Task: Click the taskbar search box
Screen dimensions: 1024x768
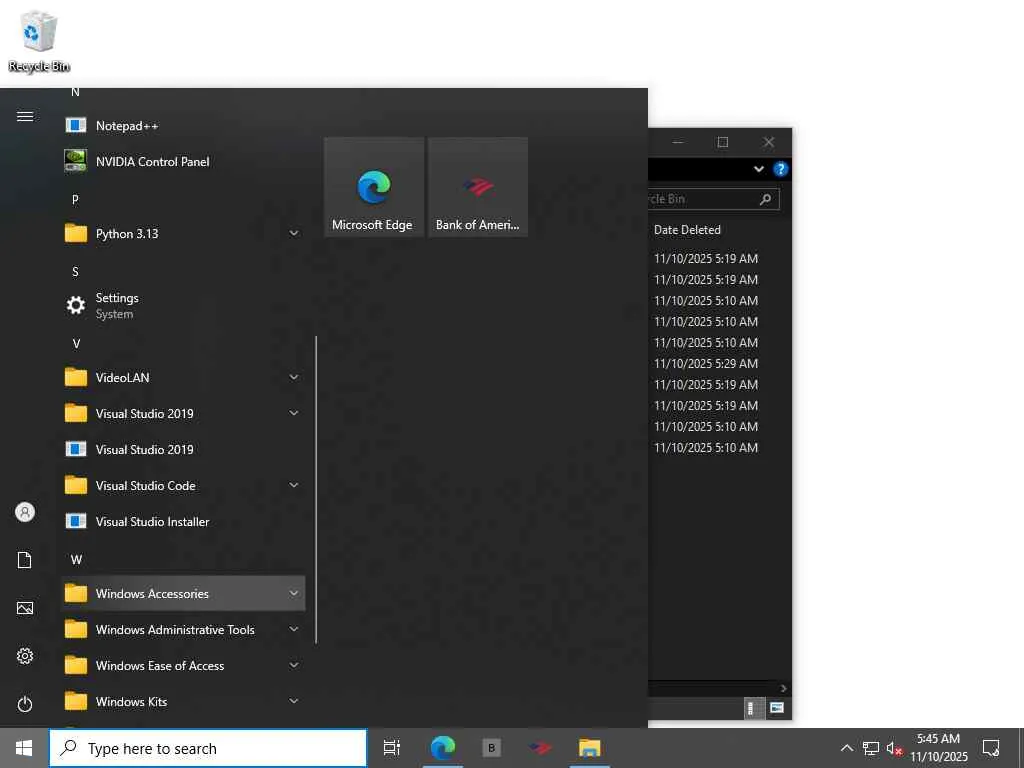Action: tap(208, 748)
